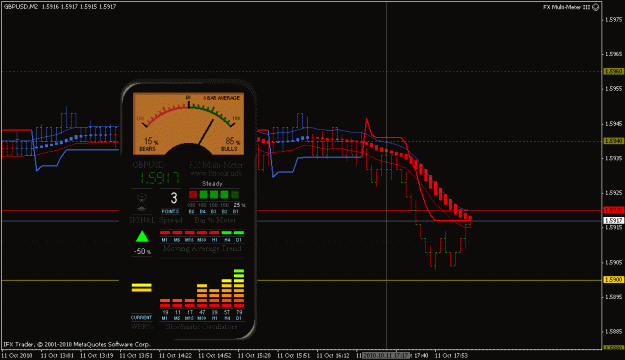Click the M30 stochastic bar column
The height and width of the screenshot is (360, 625).
202,295
